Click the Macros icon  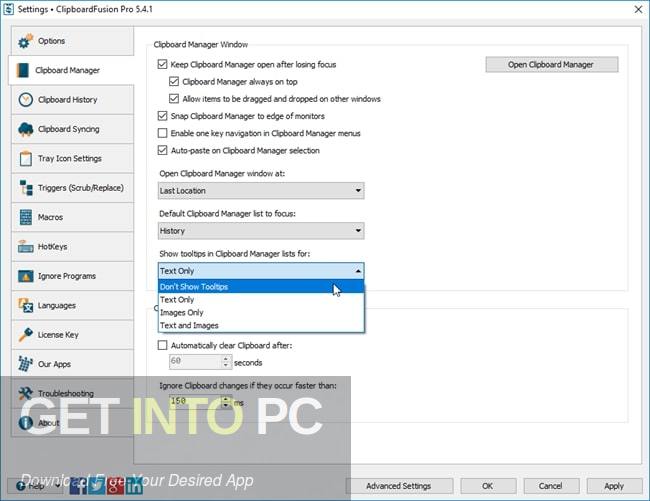click(x=25, y=217)
